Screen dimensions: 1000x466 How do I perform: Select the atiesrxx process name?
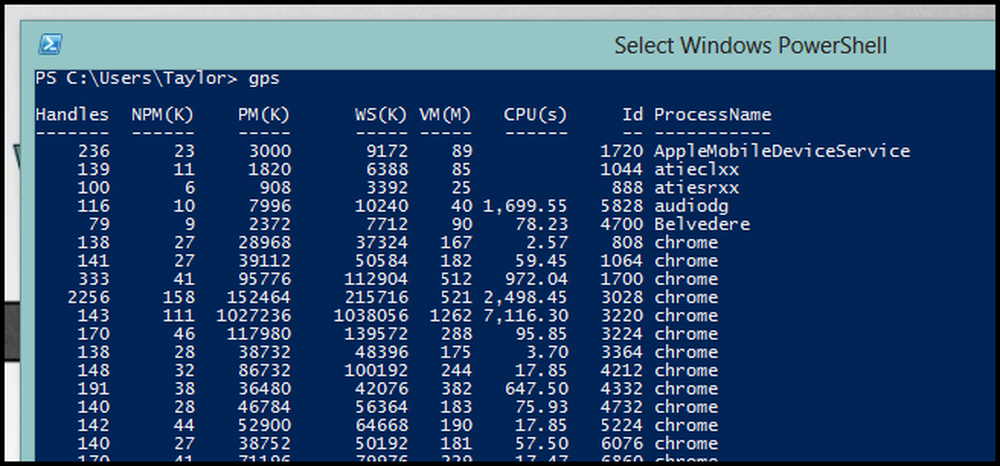click(696, 188)
